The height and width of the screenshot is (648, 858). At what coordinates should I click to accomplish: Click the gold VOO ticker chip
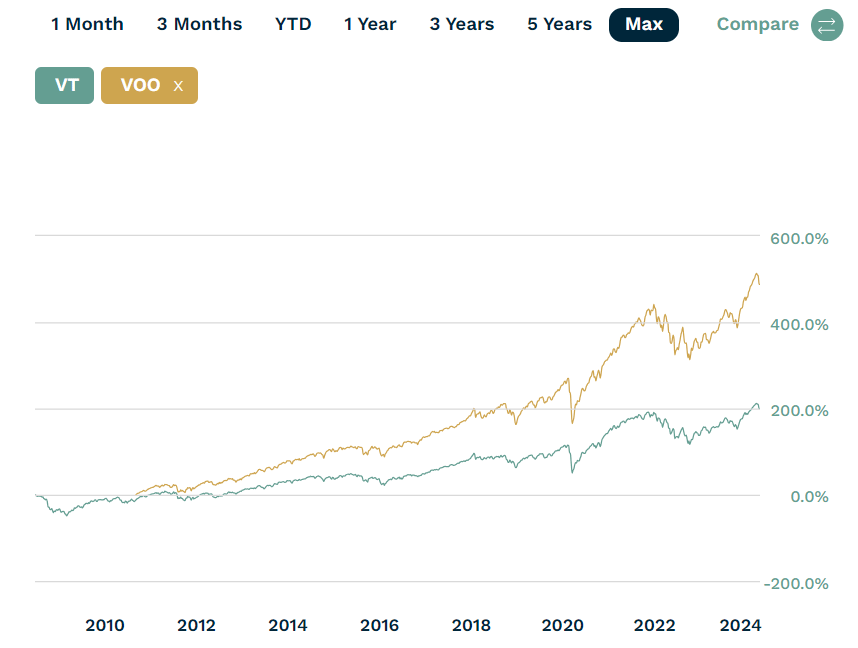pyautogui.click(x=140, y=86)
